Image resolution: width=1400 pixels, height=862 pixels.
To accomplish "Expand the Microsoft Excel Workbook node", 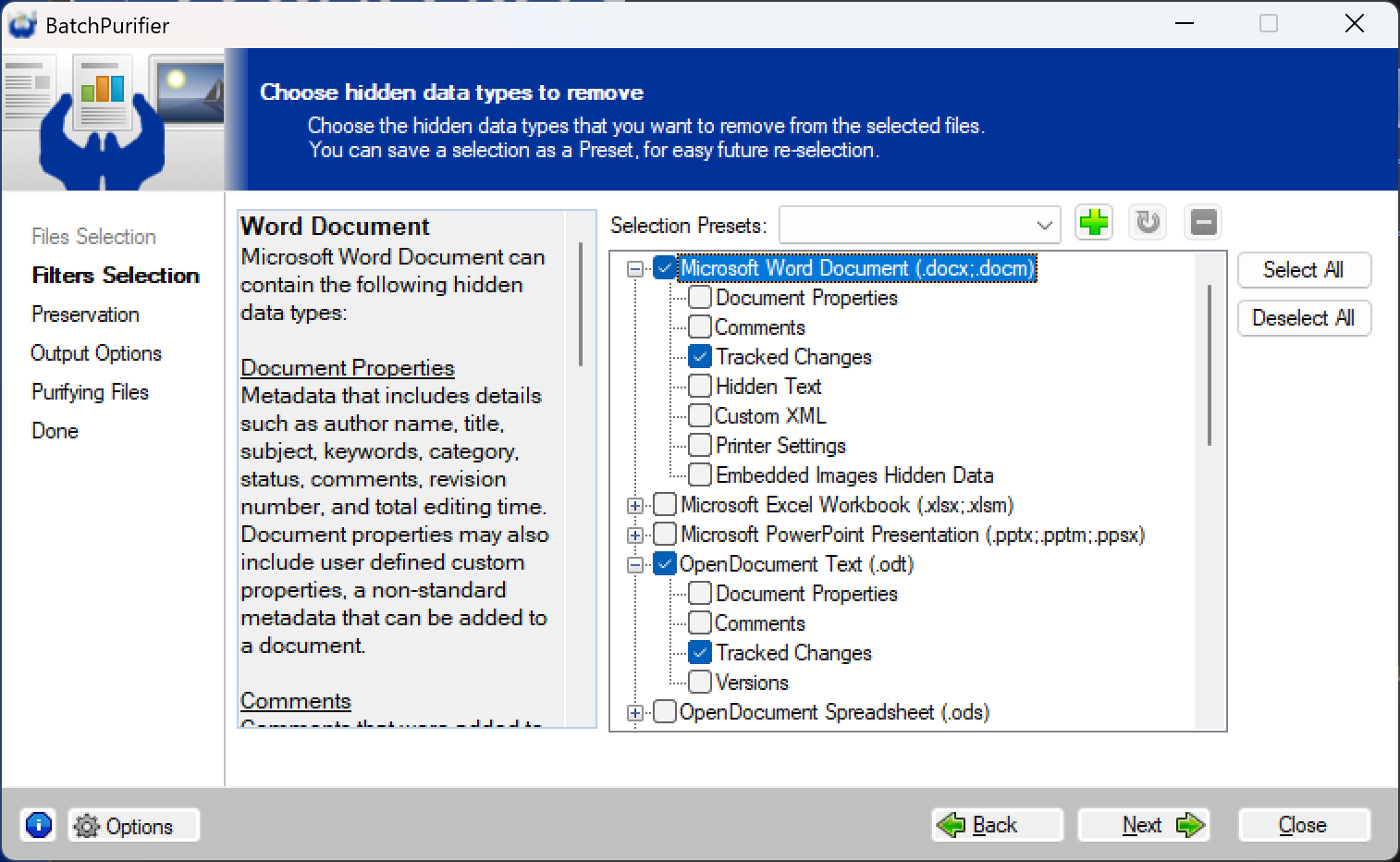I will coord(635,506).
